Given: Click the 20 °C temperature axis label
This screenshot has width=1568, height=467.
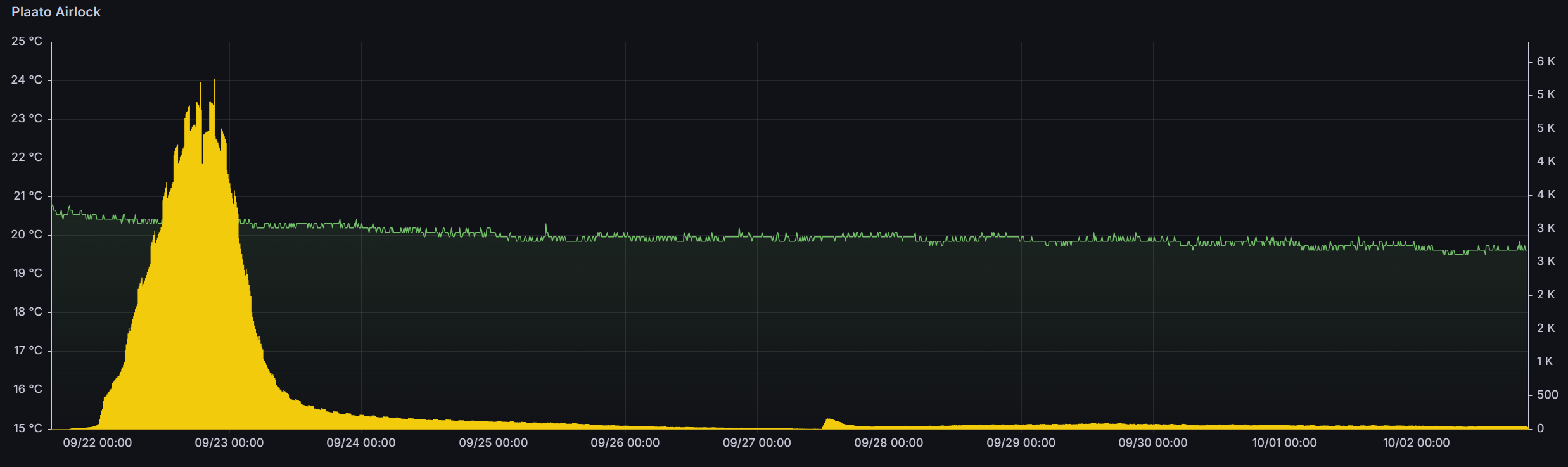Looking at the screenshot, I should [27, 234].
